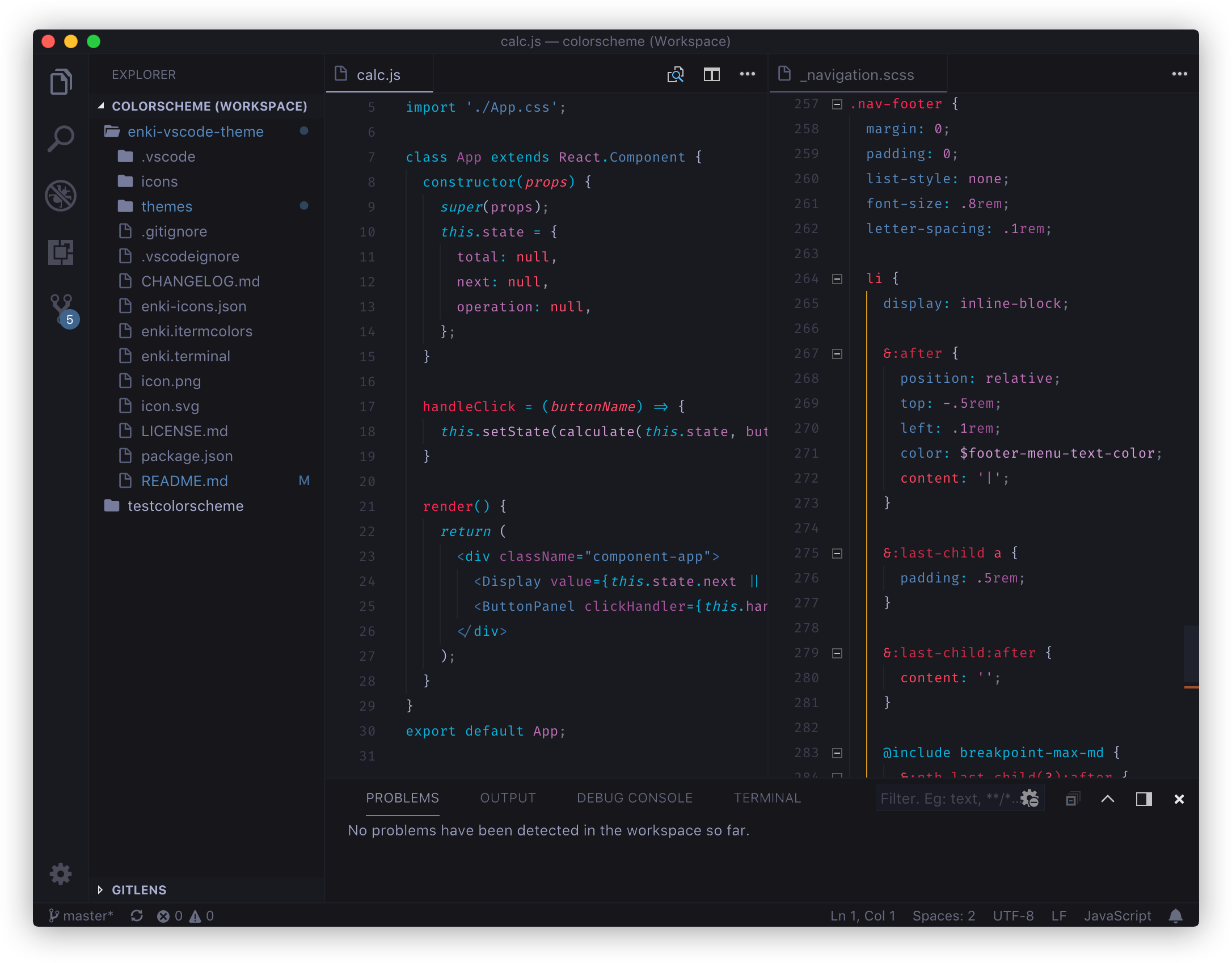Image resolution: width=1232 pixels, height=963 pixels.
Task: Fold the .nav-footer block at line 257
Action: (x=837, y=104)
